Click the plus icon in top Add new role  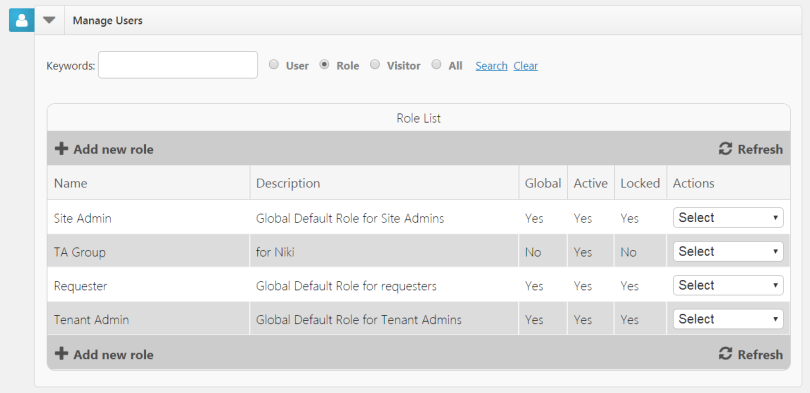(61, 149)
